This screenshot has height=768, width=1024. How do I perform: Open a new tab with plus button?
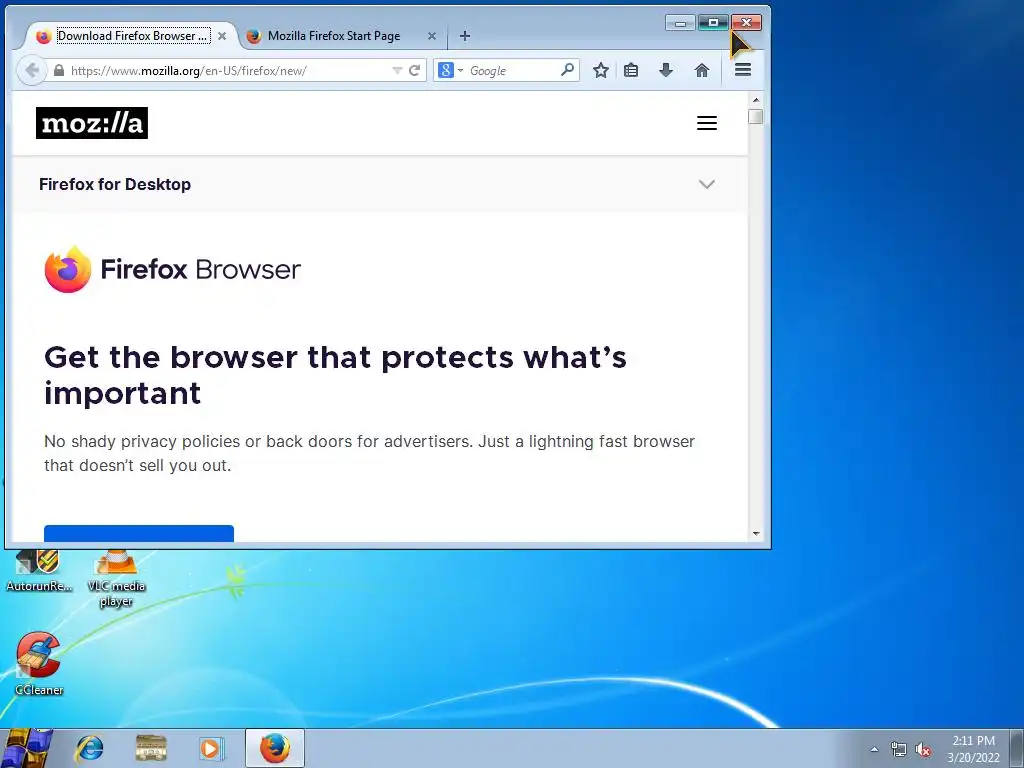tap(464, 36)
